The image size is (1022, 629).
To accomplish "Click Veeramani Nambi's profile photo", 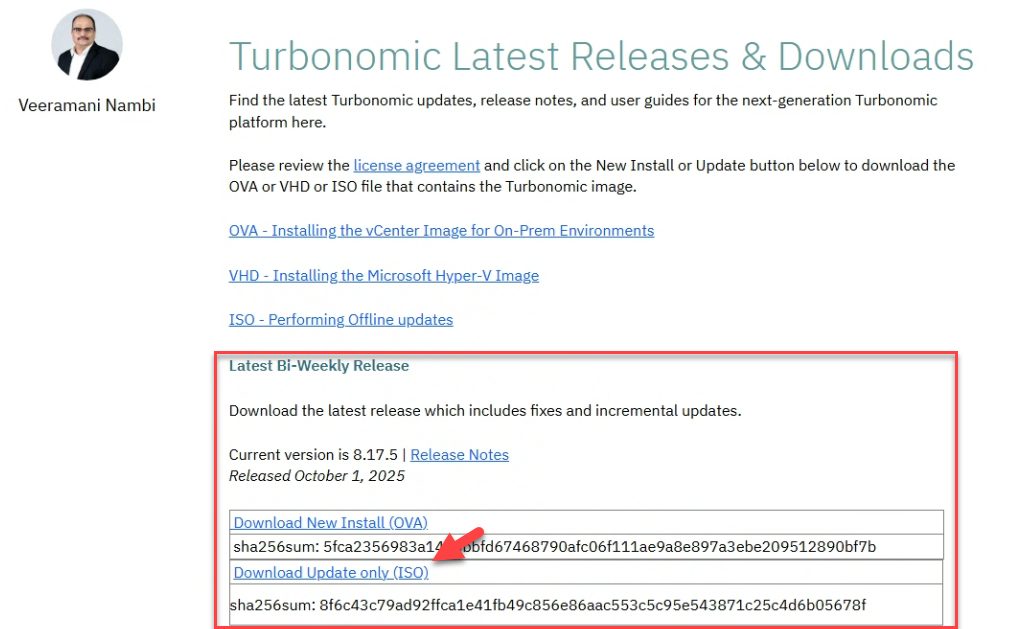I will [87, 45].
